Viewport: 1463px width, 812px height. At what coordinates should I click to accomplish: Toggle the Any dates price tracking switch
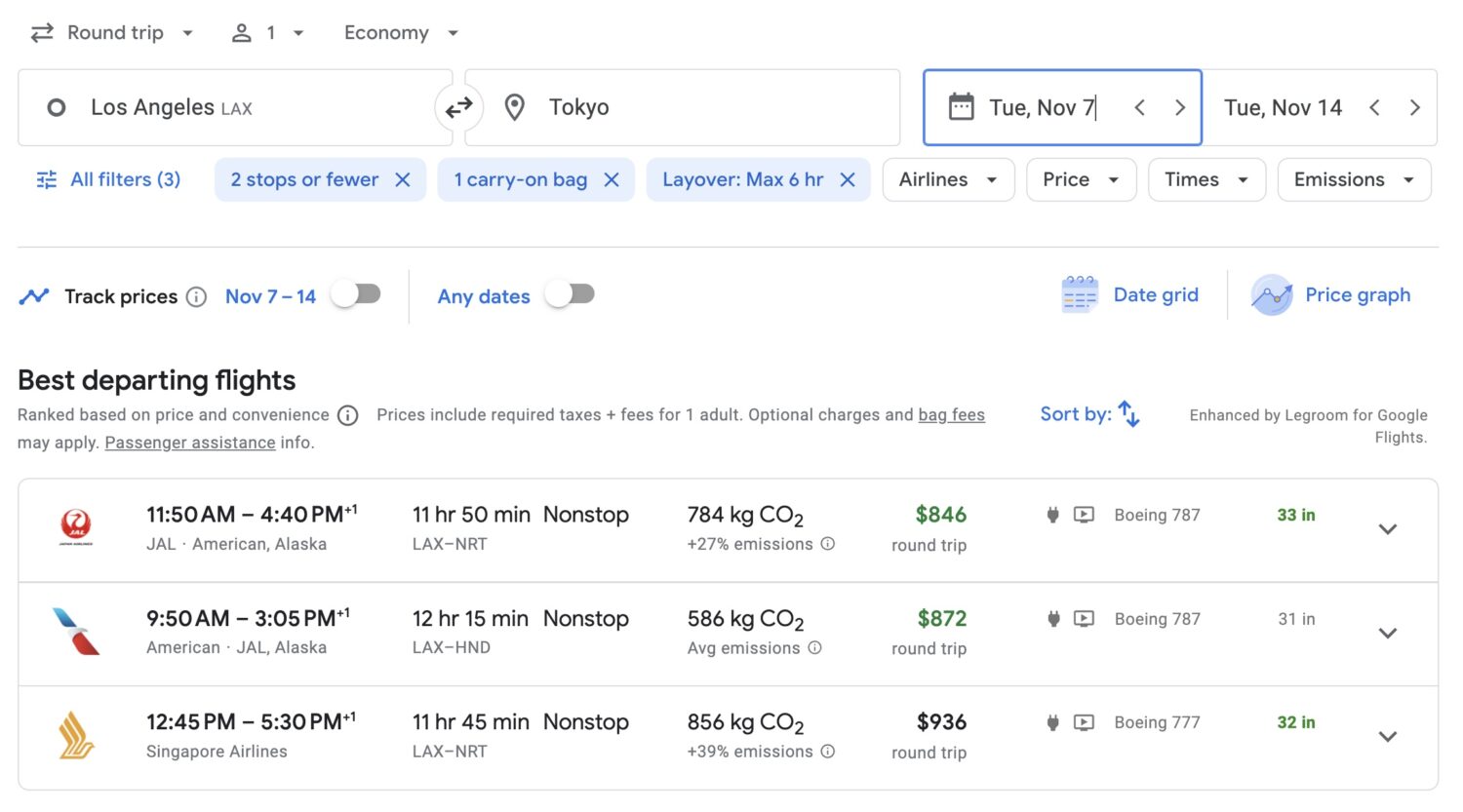(570, 294)
